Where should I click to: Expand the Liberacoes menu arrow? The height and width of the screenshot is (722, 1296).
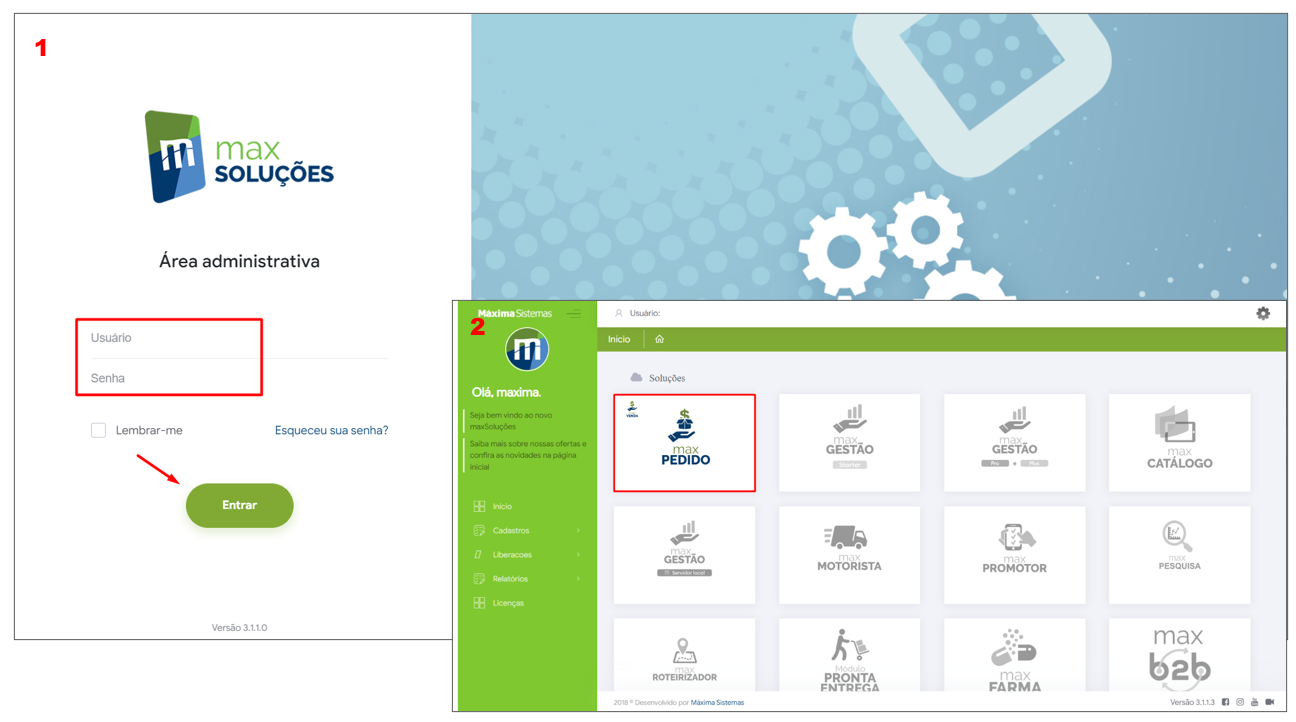(578, 555)
